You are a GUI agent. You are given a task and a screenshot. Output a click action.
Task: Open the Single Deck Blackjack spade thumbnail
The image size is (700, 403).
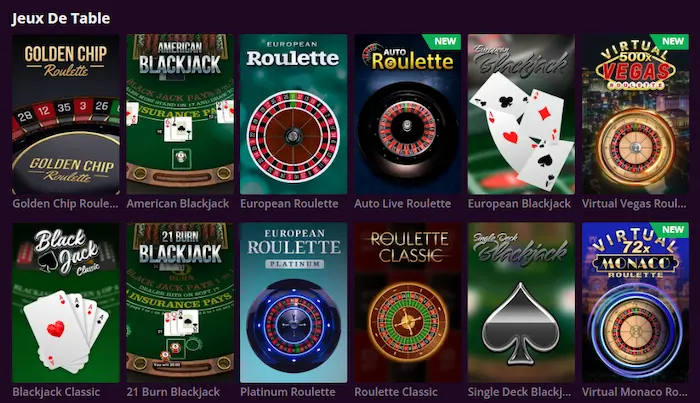[521, 303]
